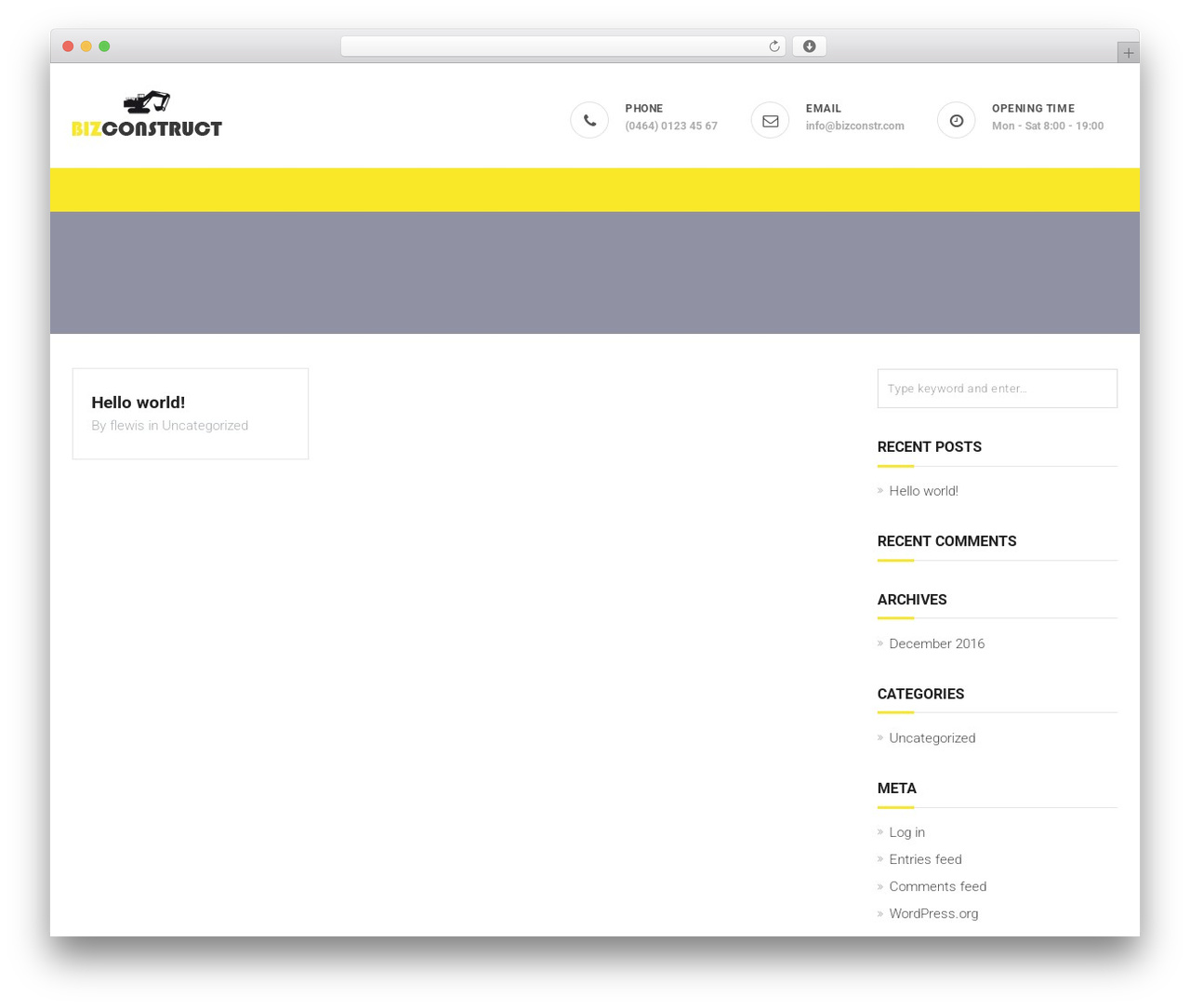The image size is (1190, 1008).
Task: Click the info@bizconstr.com email address
Action: coord(854,126)
